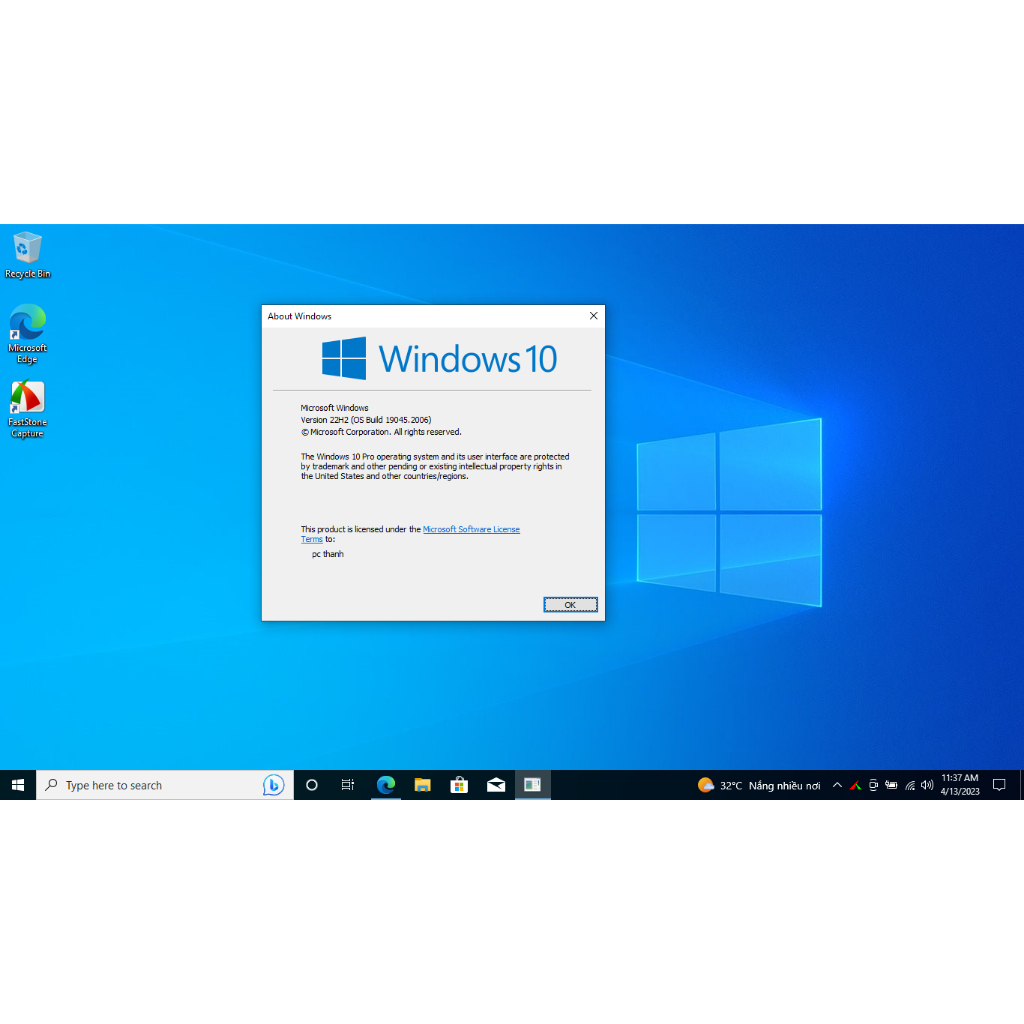Open the Microsoft Software License Terms link
Screen dimensions: 1024x1024
point(471,529)
